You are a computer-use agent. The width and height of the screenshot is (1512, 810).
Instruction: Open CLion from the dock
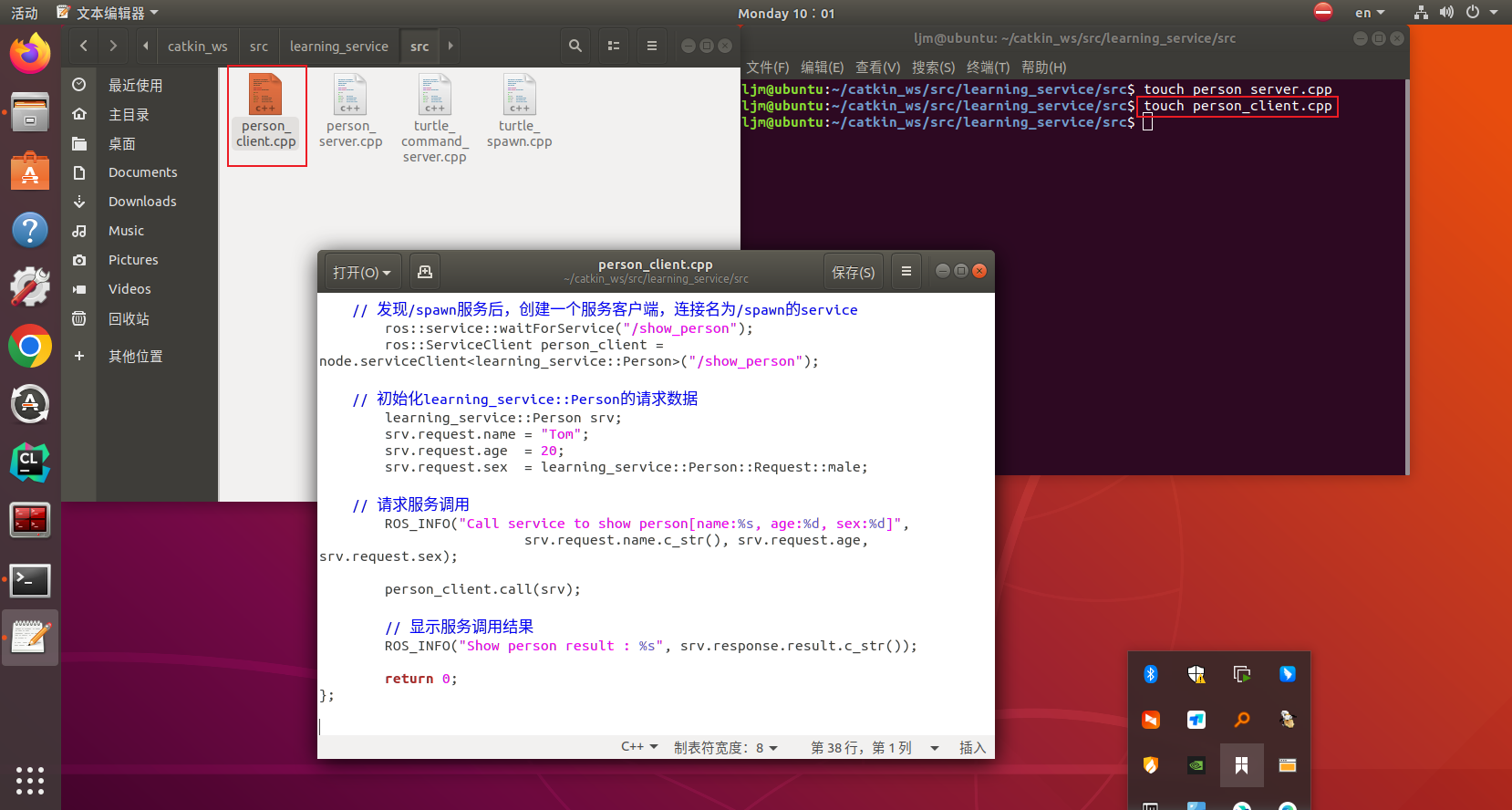[x=30, y=462]
